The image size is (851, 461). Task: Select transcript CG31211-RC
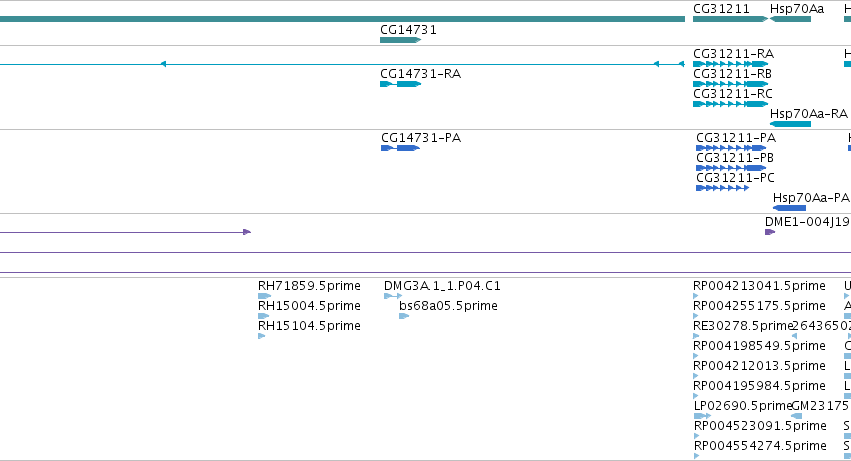pos(731,104)
